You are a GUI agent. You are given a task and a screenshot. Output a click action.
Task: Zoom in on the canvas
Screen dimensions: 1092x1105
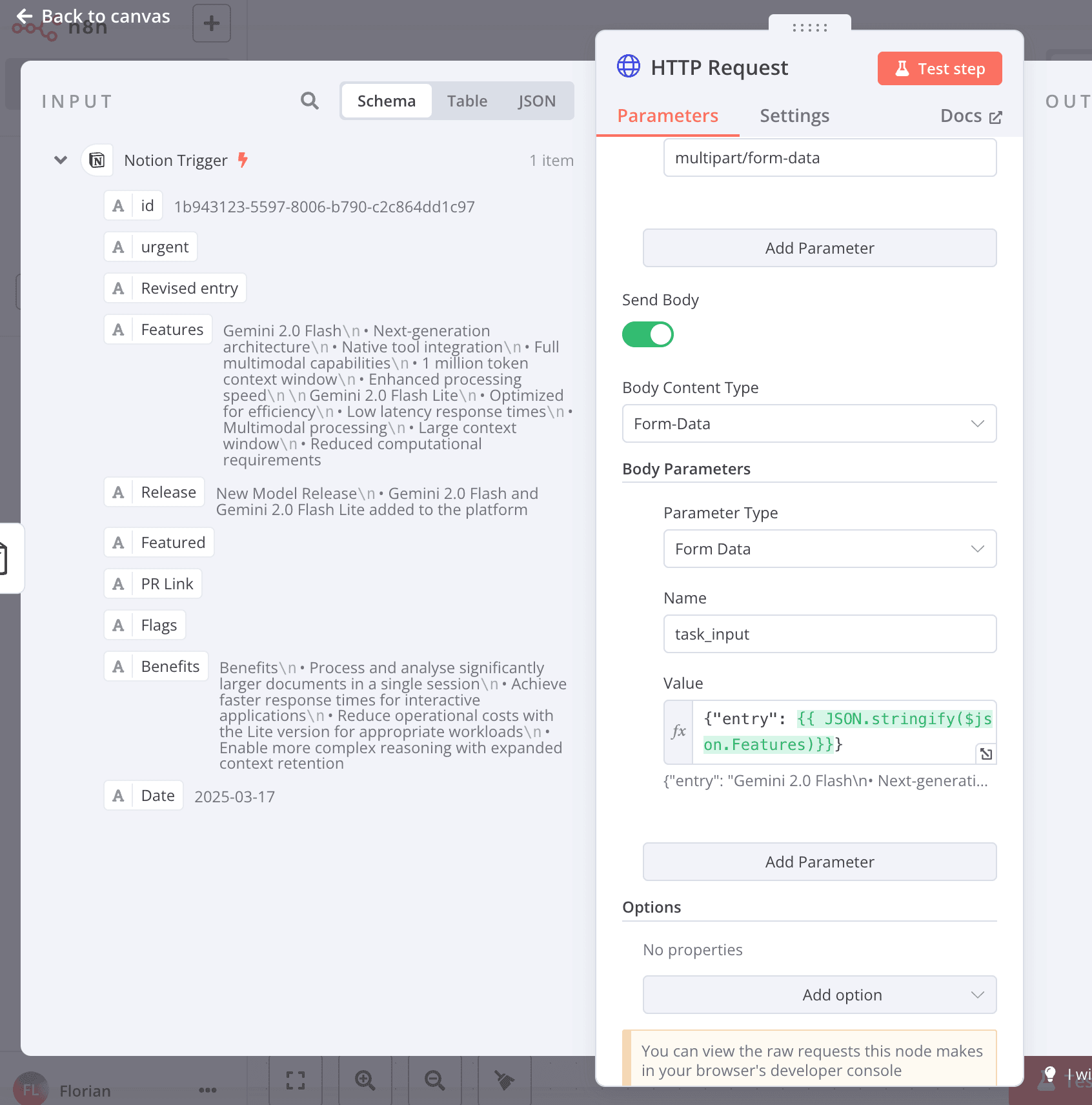point(365,1080)
